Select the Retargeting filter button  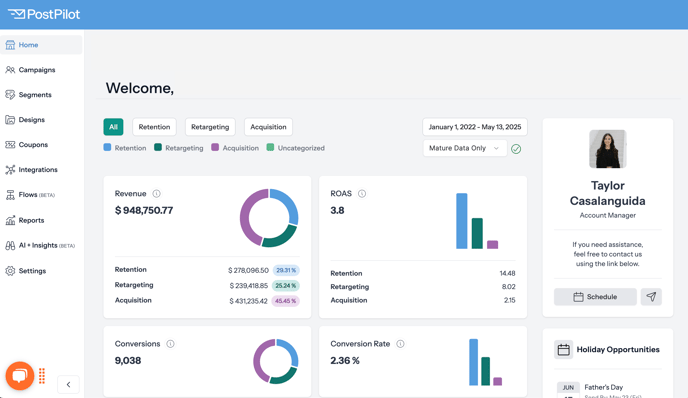tap(210, 127)
